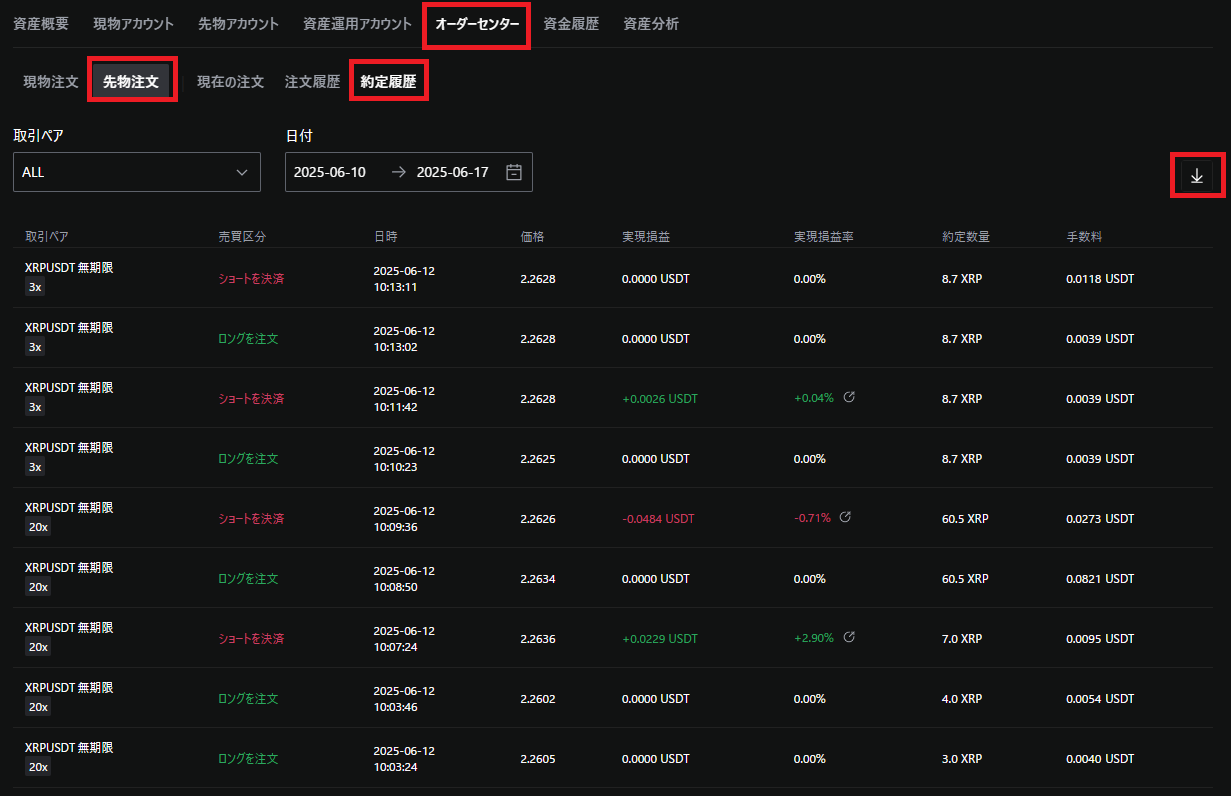
Task: Open the 資産運用アカウント tab
Action: point(357,24)
